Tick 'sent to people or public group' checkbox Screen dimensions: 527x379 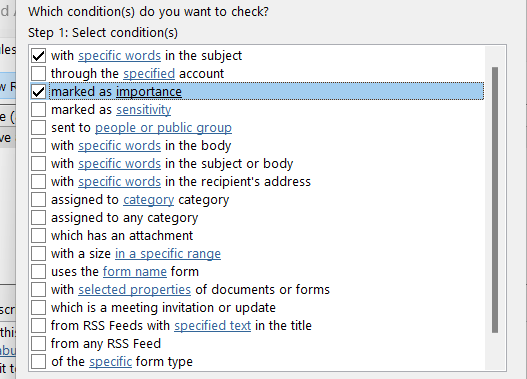38,127
